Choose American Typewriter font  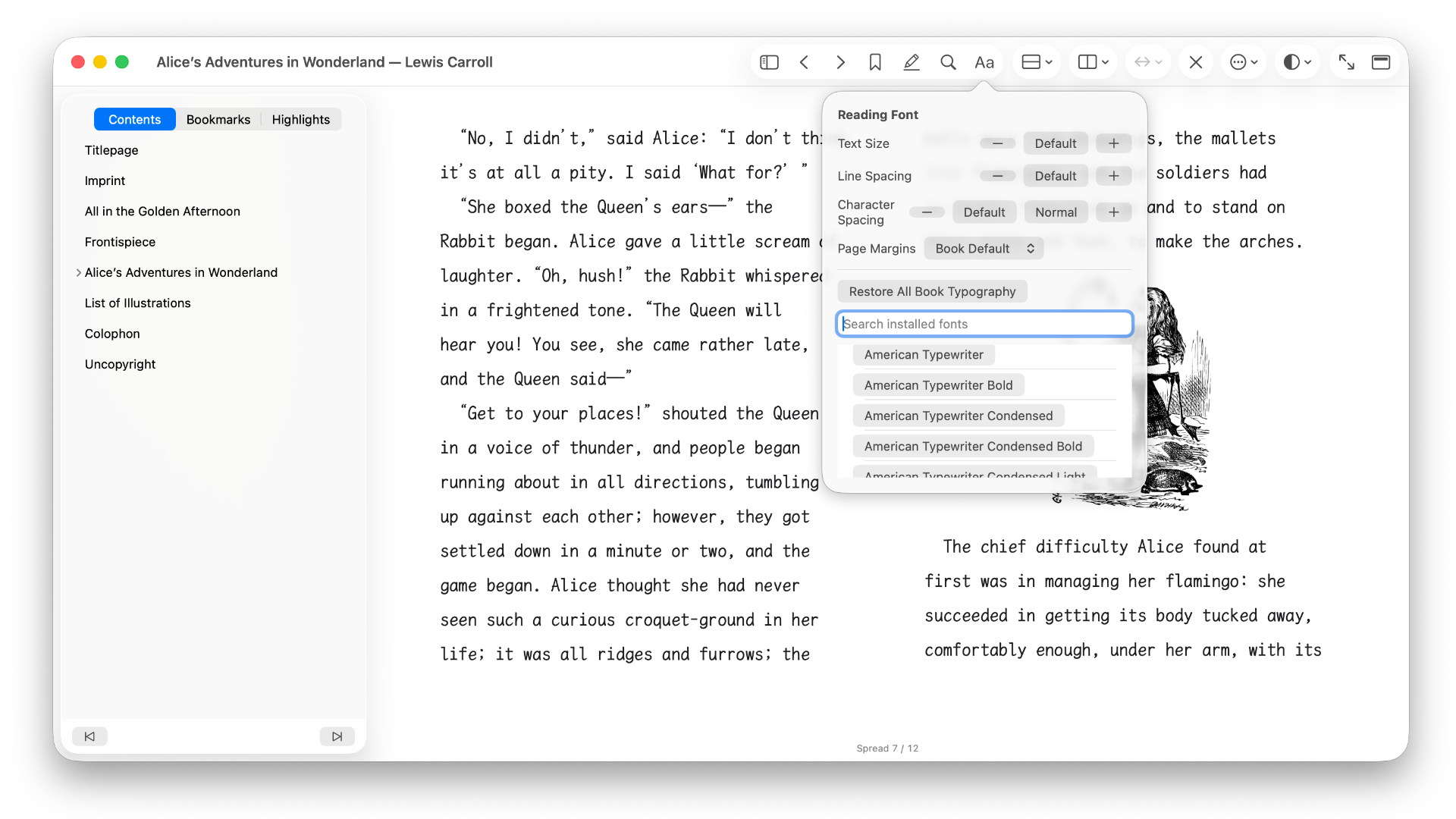pos(924,355)
